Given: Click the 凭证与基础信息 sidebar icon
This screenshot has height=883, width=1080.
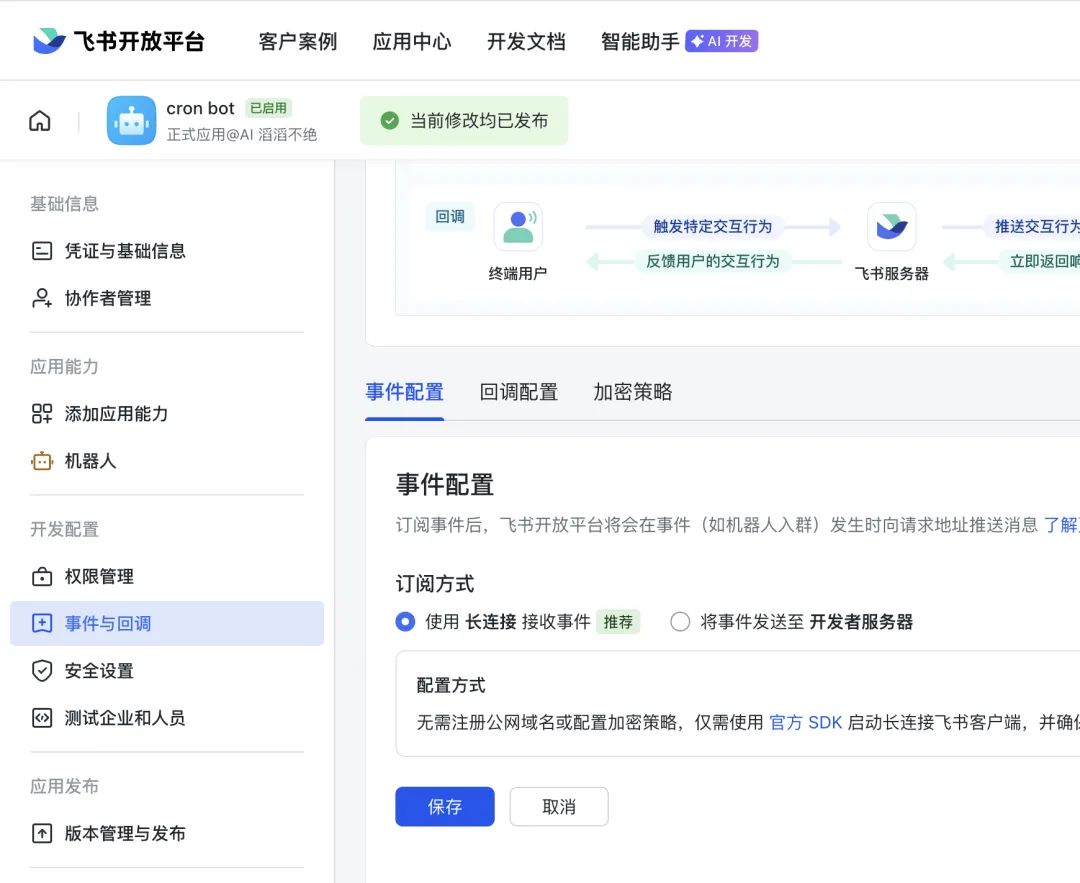Looking at the screenshot, I should pyautogui.click(x=42, y=251).
